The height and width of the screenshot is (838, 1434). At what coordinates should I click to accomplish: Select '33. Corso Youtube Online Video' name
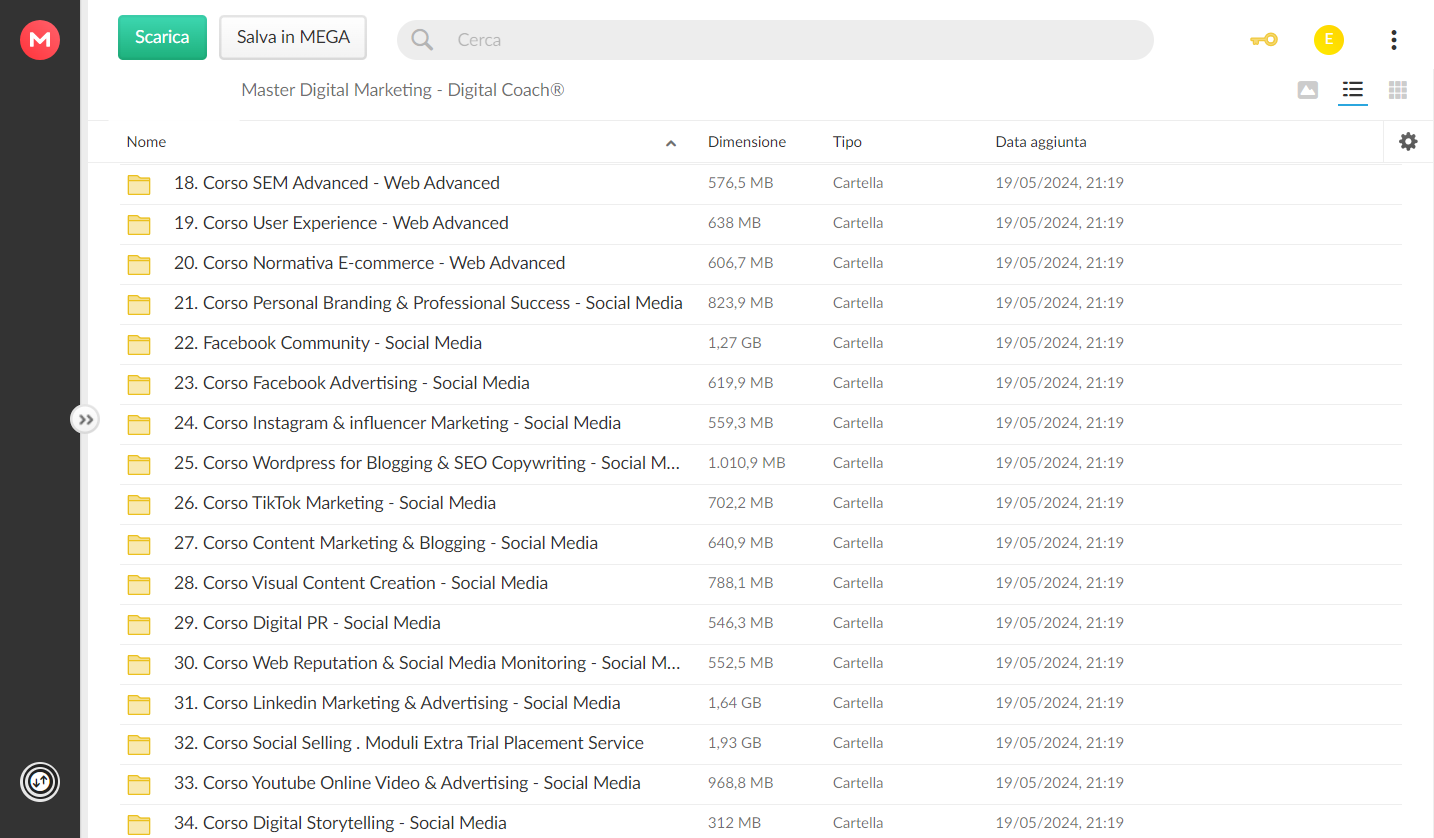tap(407, 783)
